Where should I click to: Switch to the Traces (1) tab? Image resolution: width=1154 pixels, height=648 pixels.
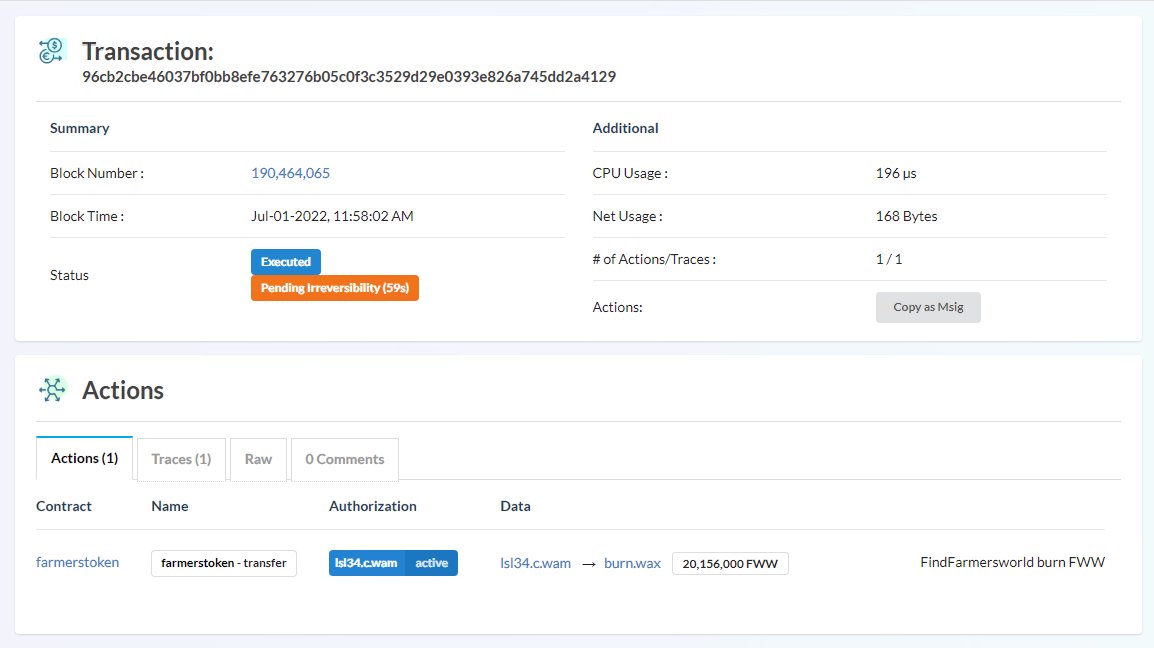coord(181,459)
